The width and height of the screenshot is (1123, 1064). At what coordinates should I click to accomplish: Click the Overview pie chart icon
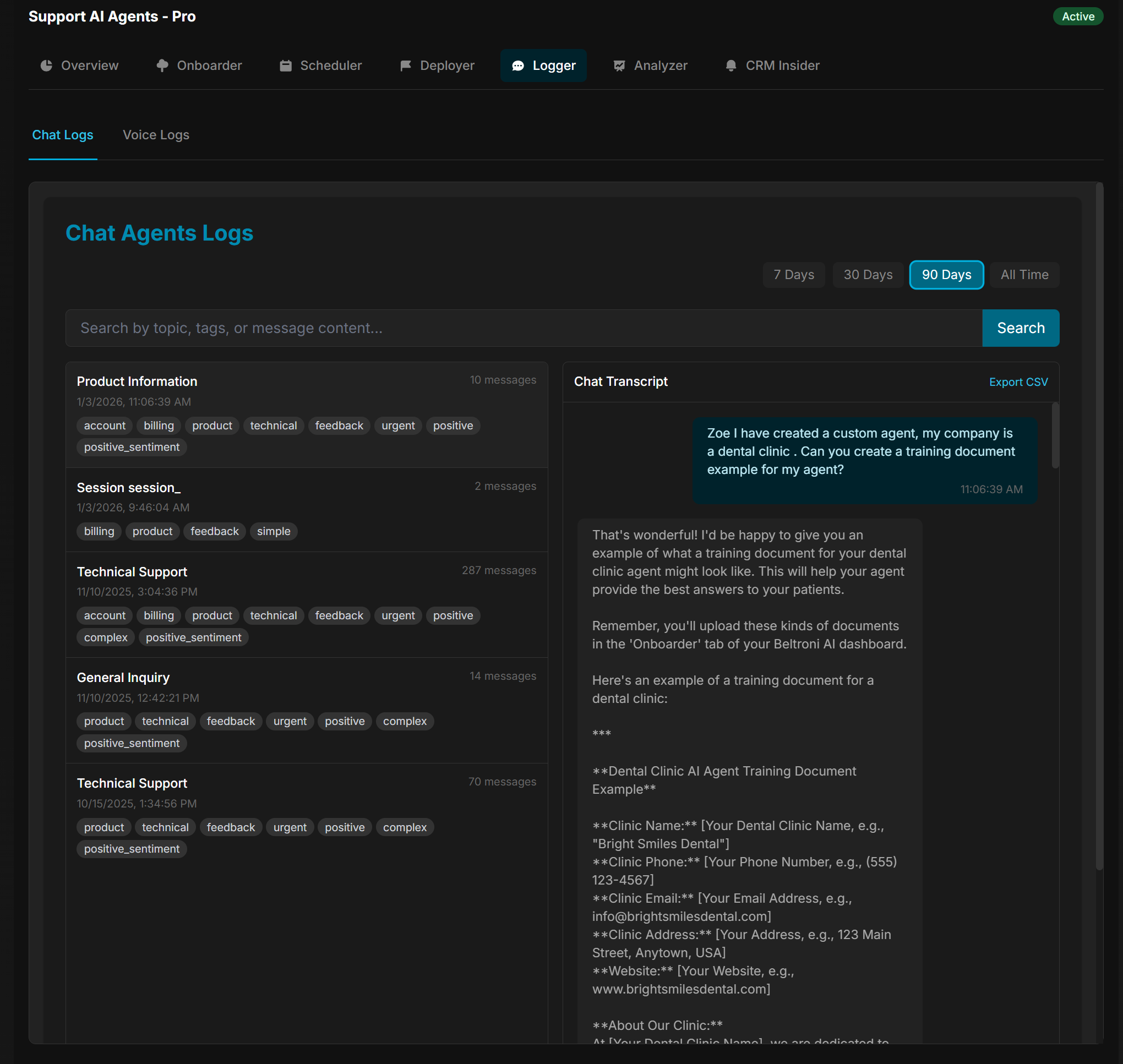(46, 66)
